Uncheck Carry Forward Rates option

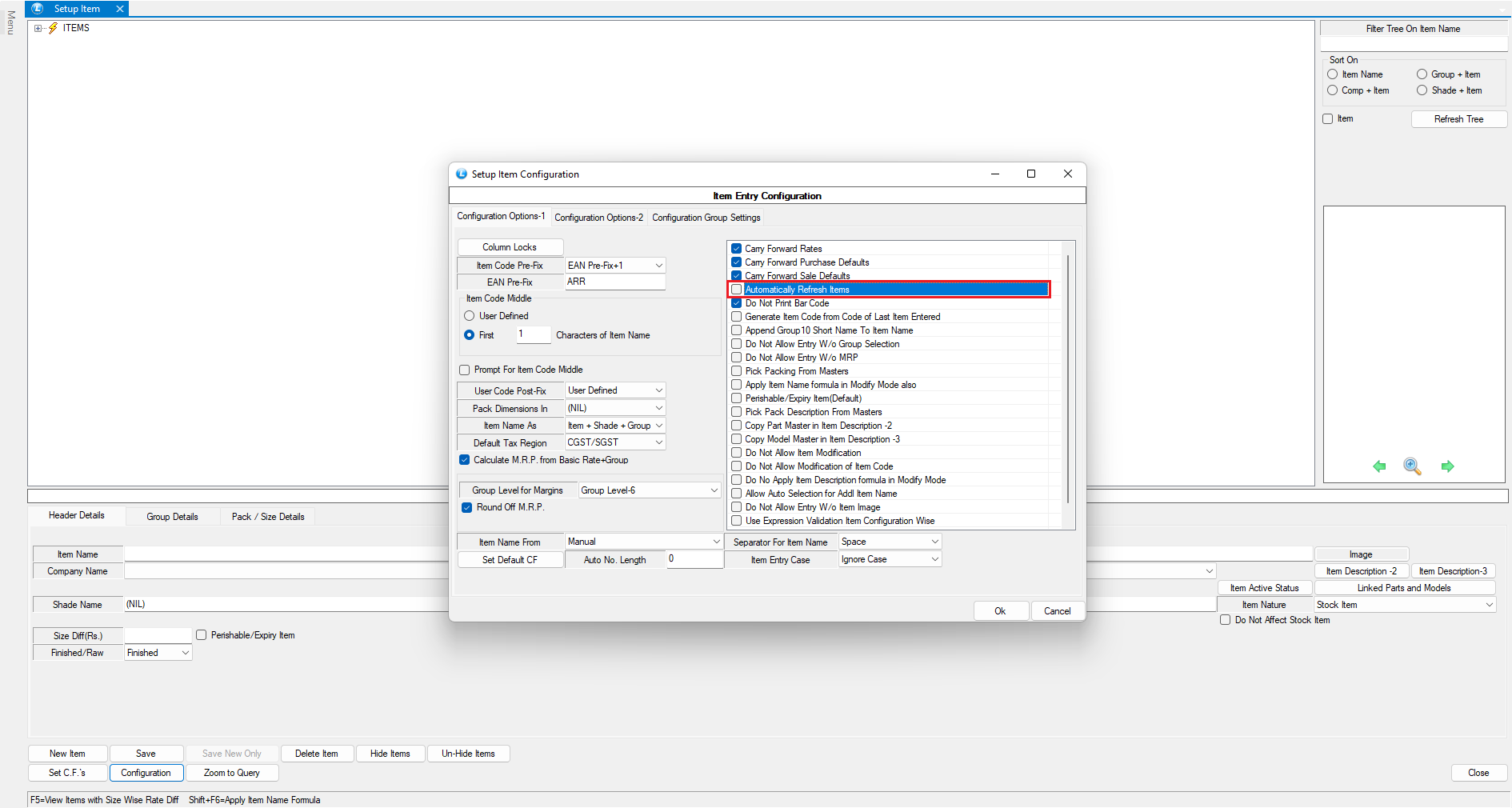point(737,249)
